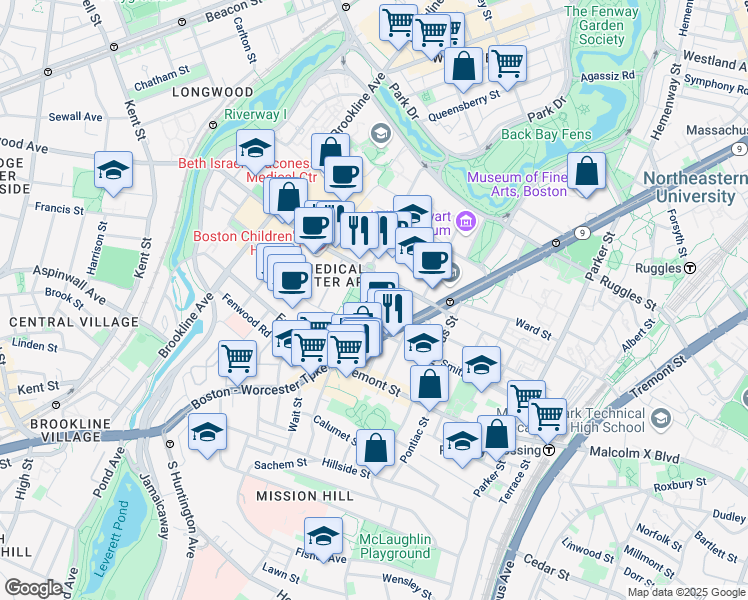Select the coffee marker below Gardner Museum
The height and width of the screenshot is (600, 748).
(x=433, y=265)
